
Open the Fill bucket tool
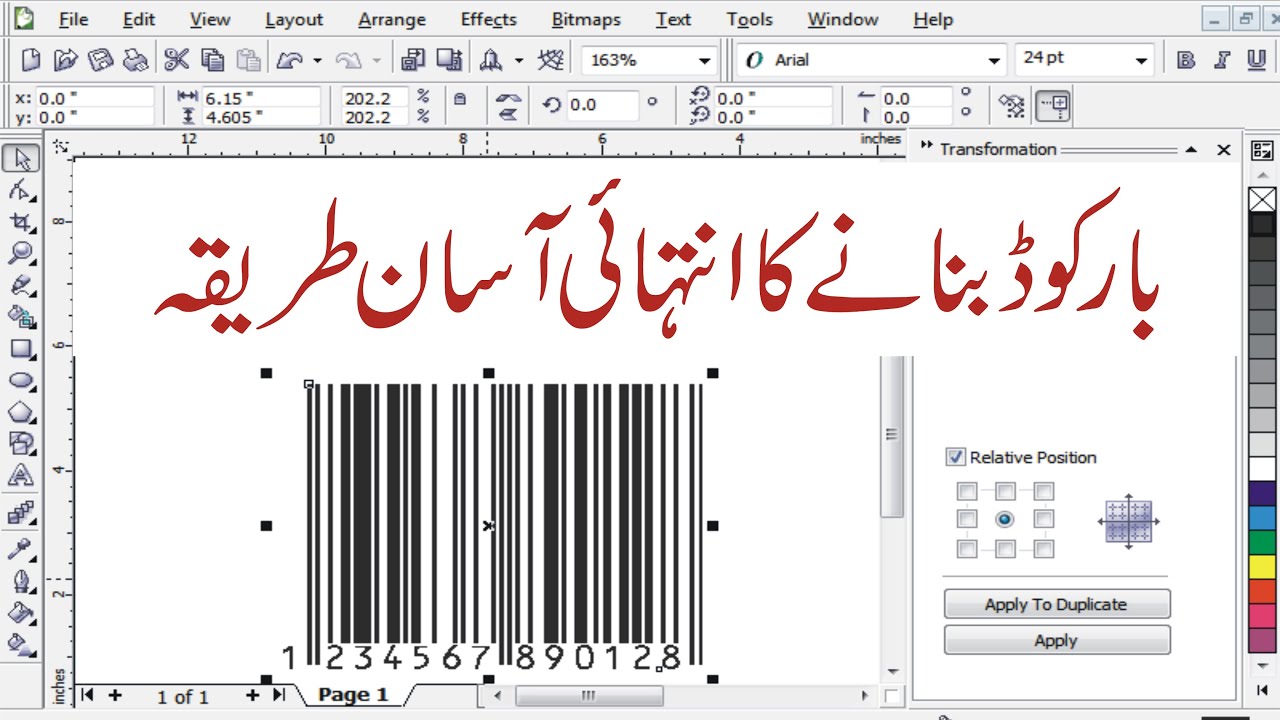click(x=21, y=612)
